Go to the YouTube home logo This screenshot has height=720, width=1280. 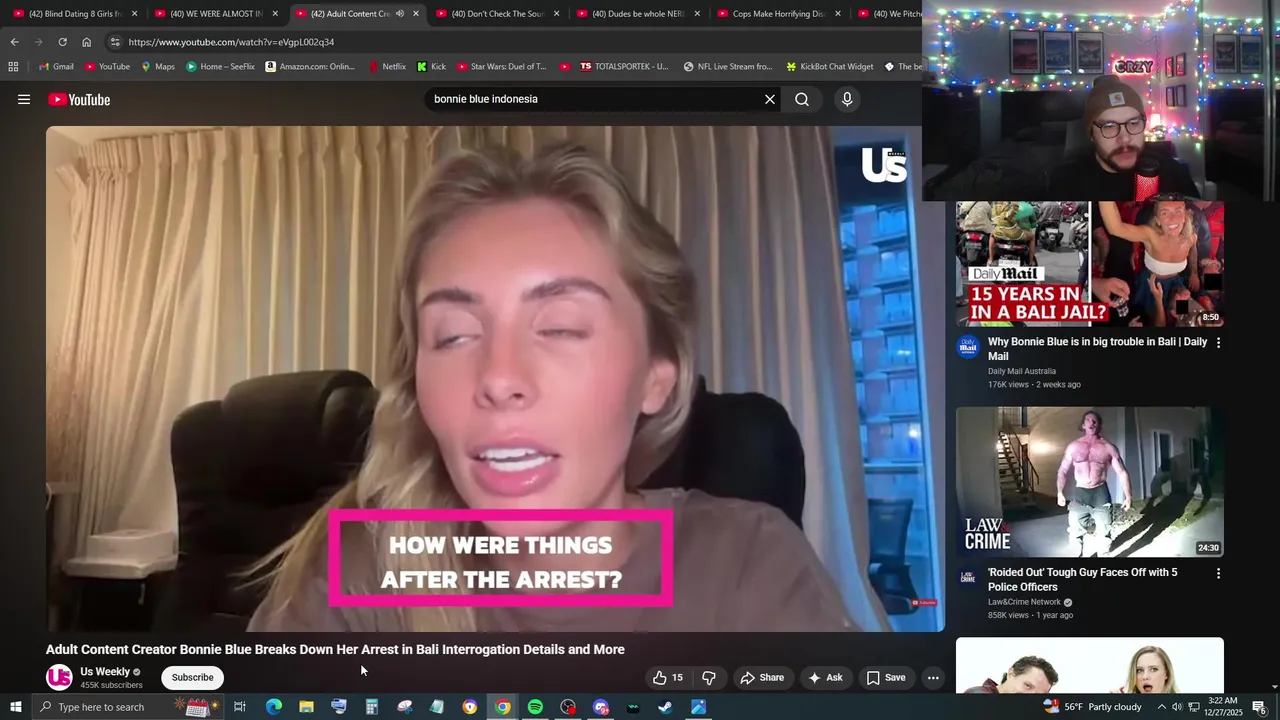click(79, 99)
